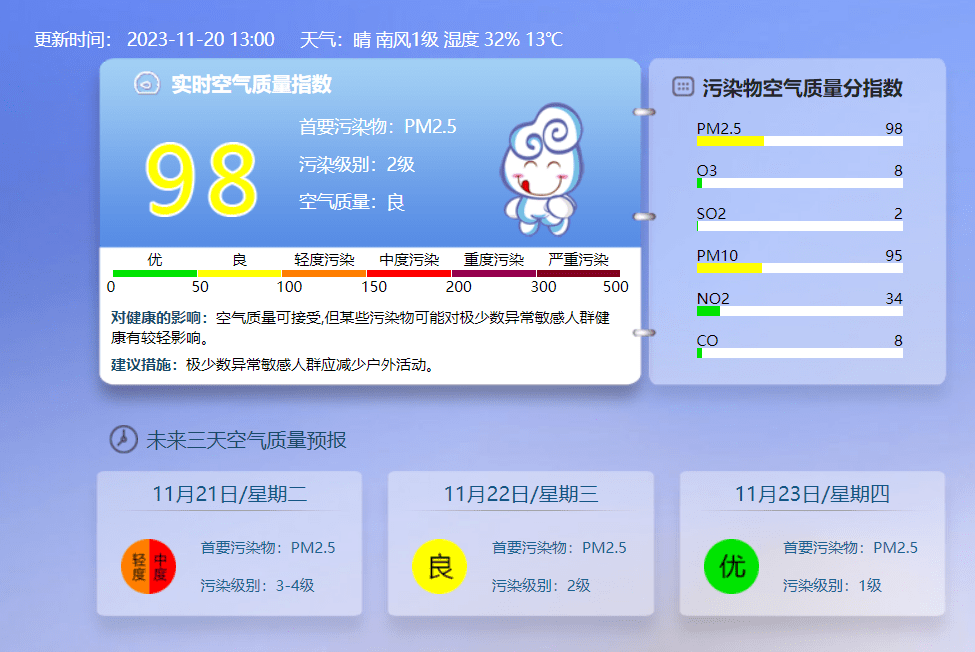Screen dimensions: 975x652
Task: Click the 11月21日/星期二 forecast header
Action: click(229, 494)
